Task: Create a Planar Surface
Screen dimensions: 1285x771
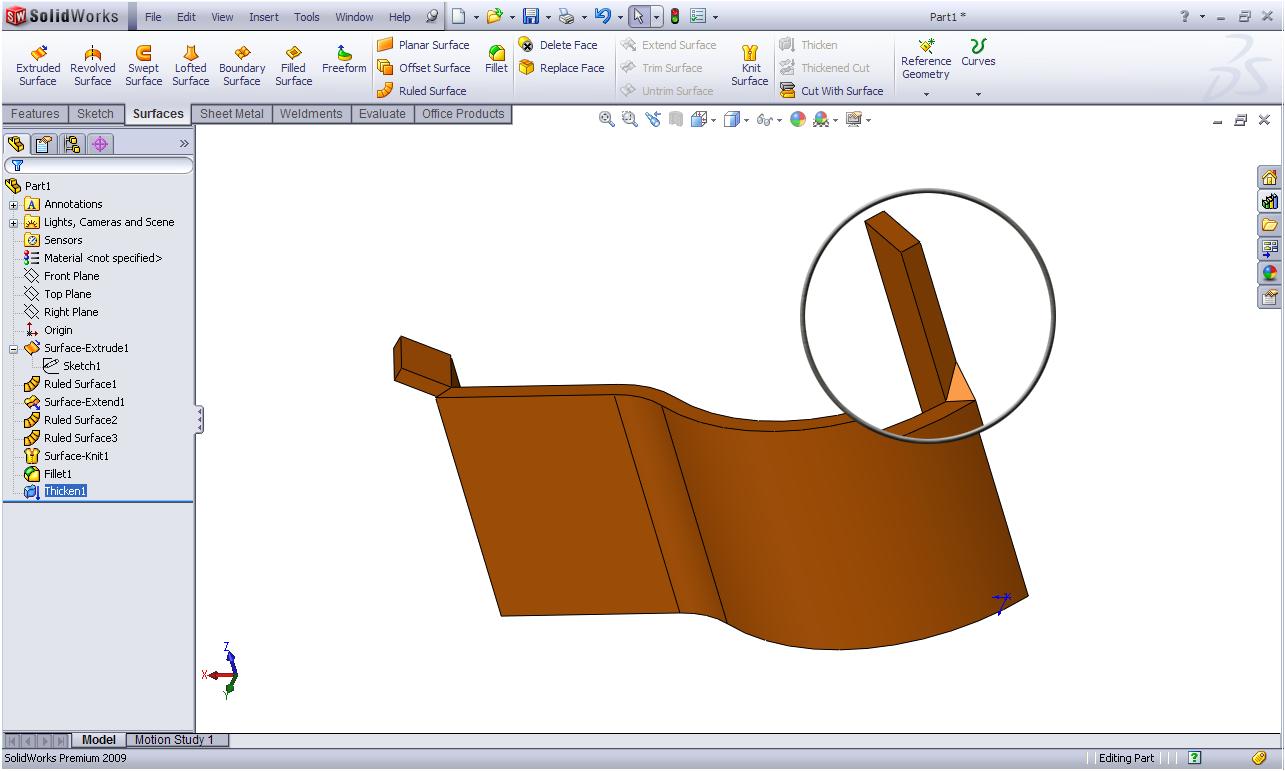Action: (423, 45)
